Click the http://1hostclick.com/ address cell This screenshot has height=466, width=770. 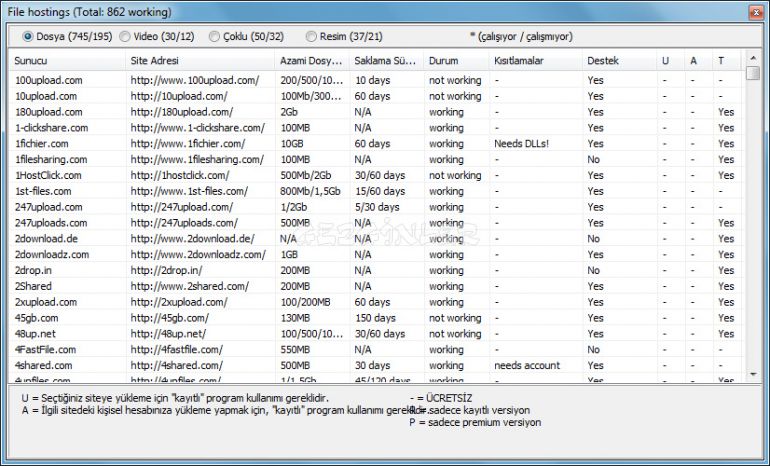click(x=180, y=175)
